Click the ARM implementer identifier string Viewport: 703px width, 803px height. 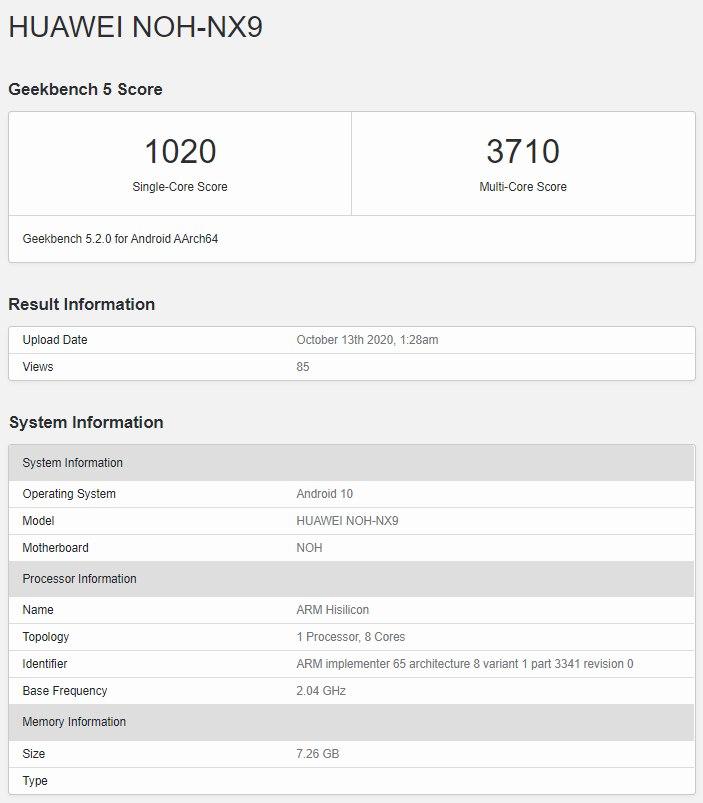coord(465,664)
